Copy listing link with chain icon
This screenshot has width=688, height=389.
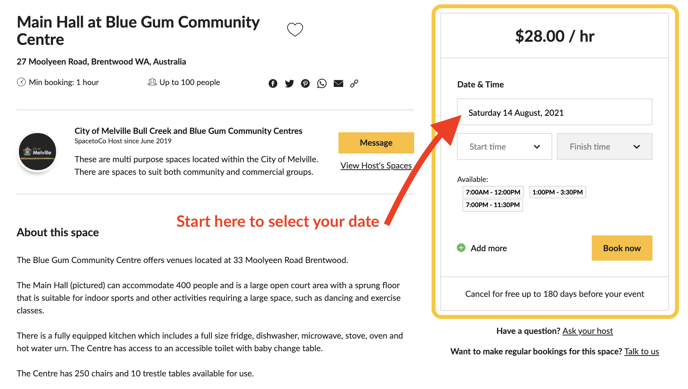pyautogui.click(x=354, y=83)
